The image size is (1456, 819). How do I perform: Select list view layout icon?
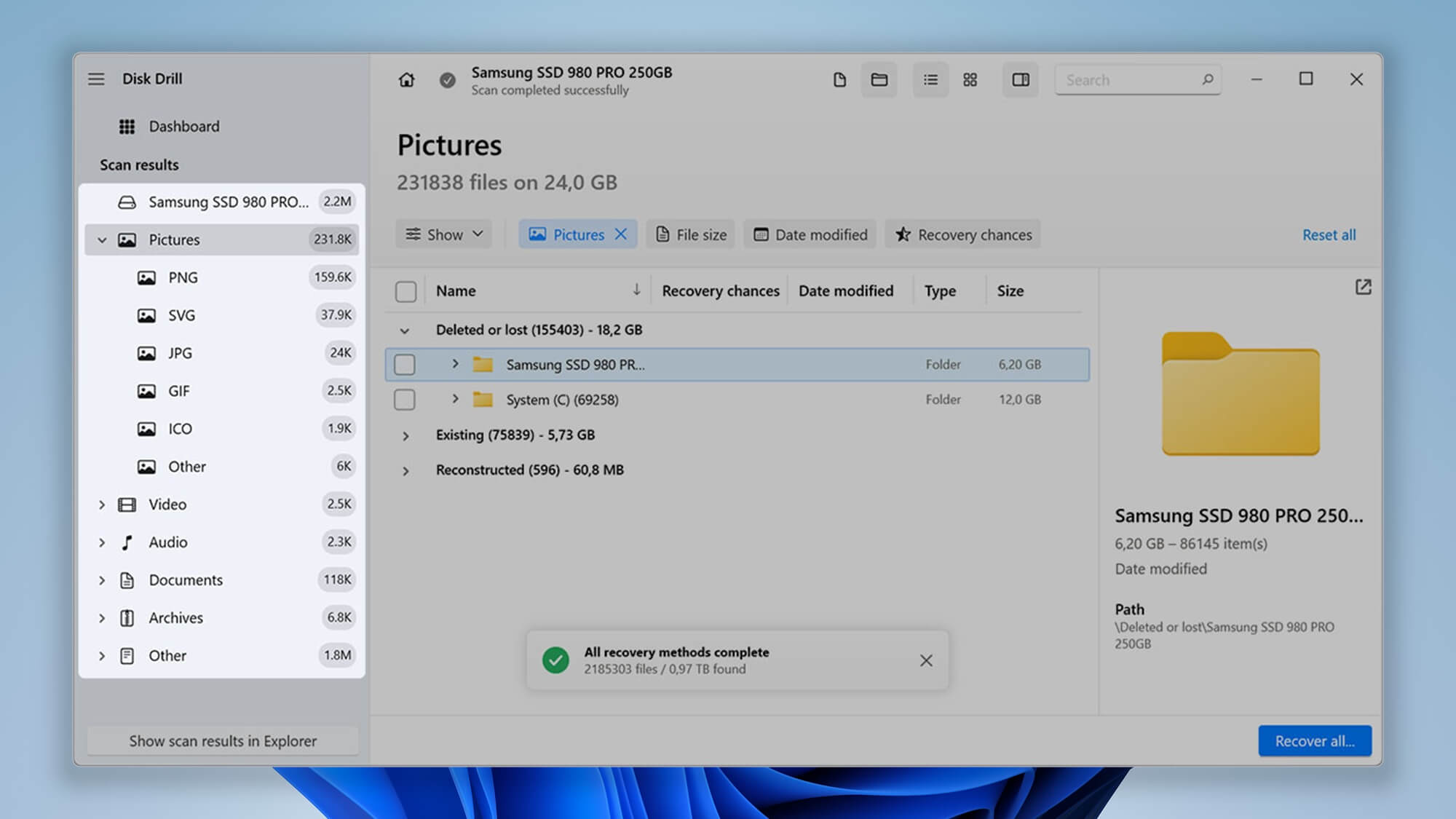[931, 80]
